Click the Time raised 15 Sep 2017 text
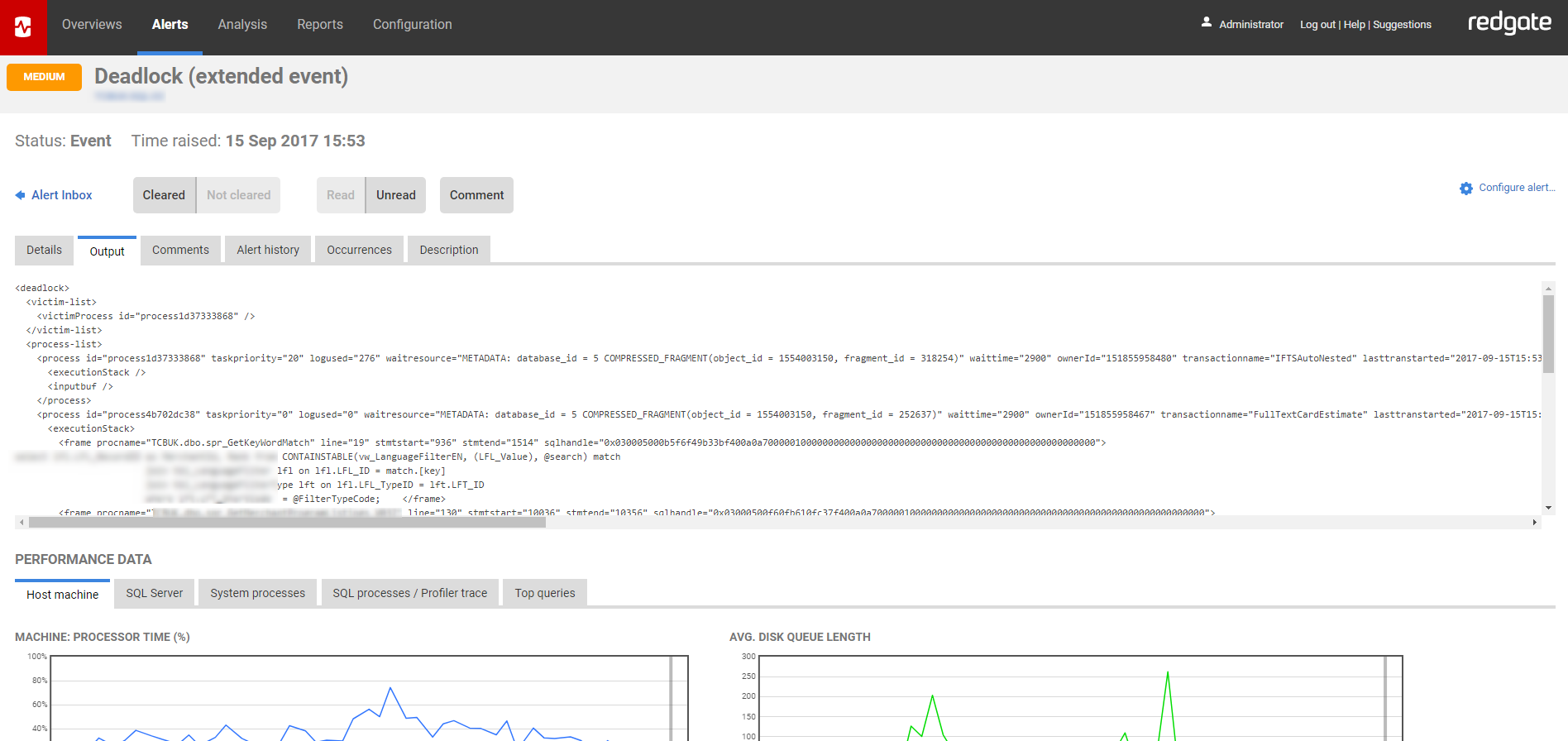The image size is (1568, 741). click(x=248, y=141)
